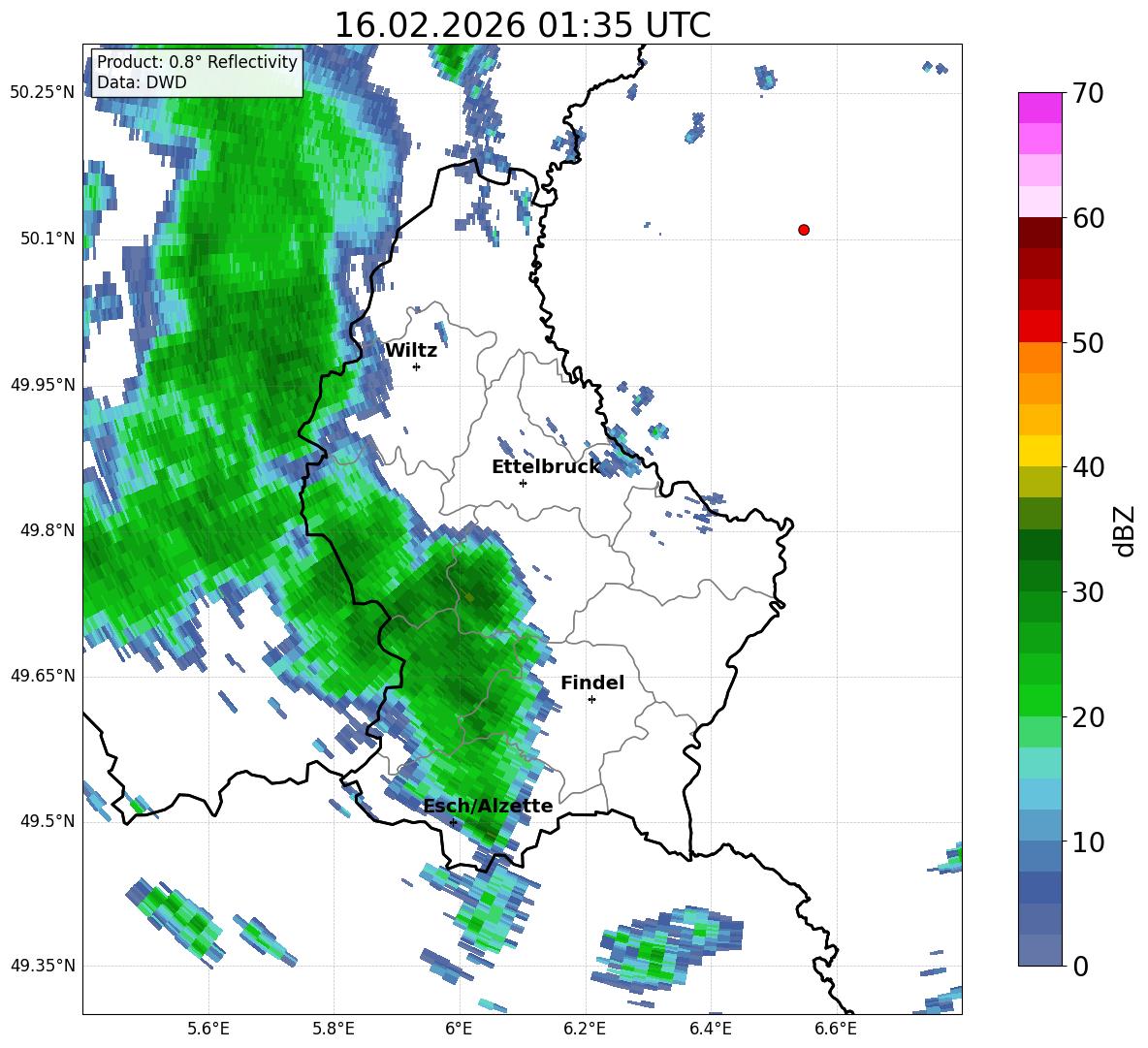Click the 49.95°N latitude label
The width and height of the screenshot is (1148, 1048).
pos(43,385)
